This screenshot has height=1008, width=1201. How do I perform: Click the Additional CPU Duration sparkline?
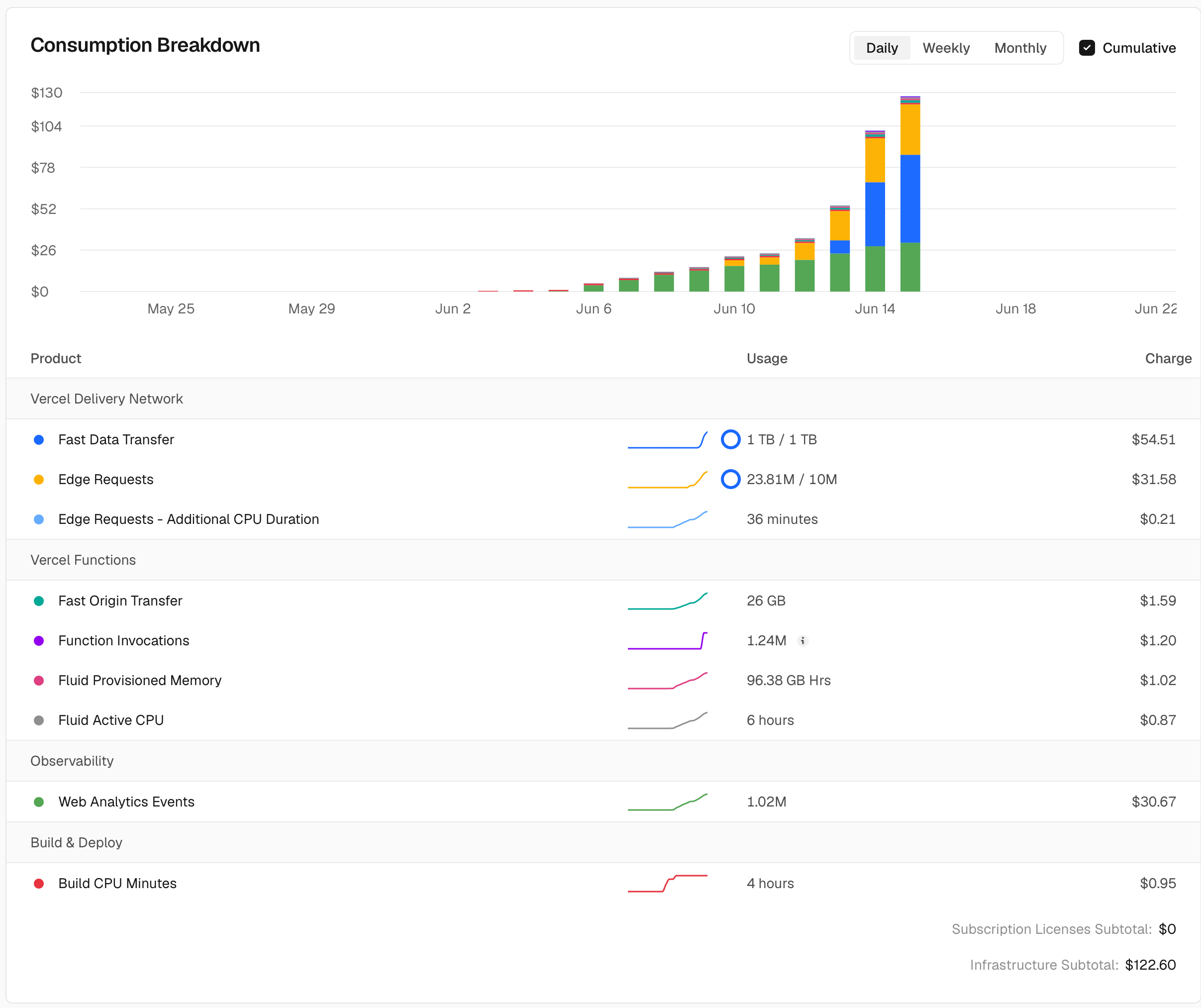[667, 519]
